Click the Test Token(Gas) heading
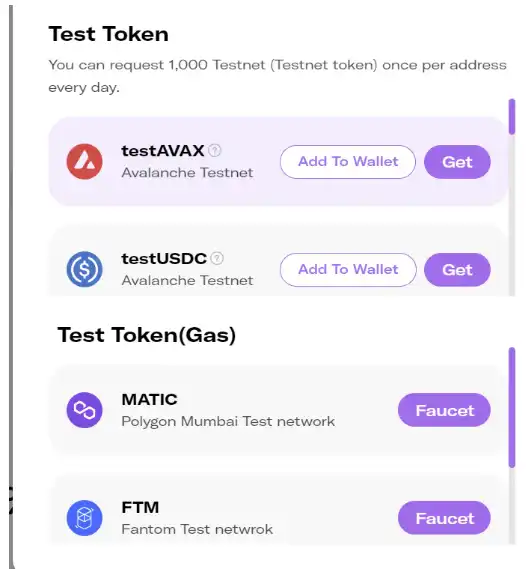Screen dimensions: 526x569 click(147, 335)
